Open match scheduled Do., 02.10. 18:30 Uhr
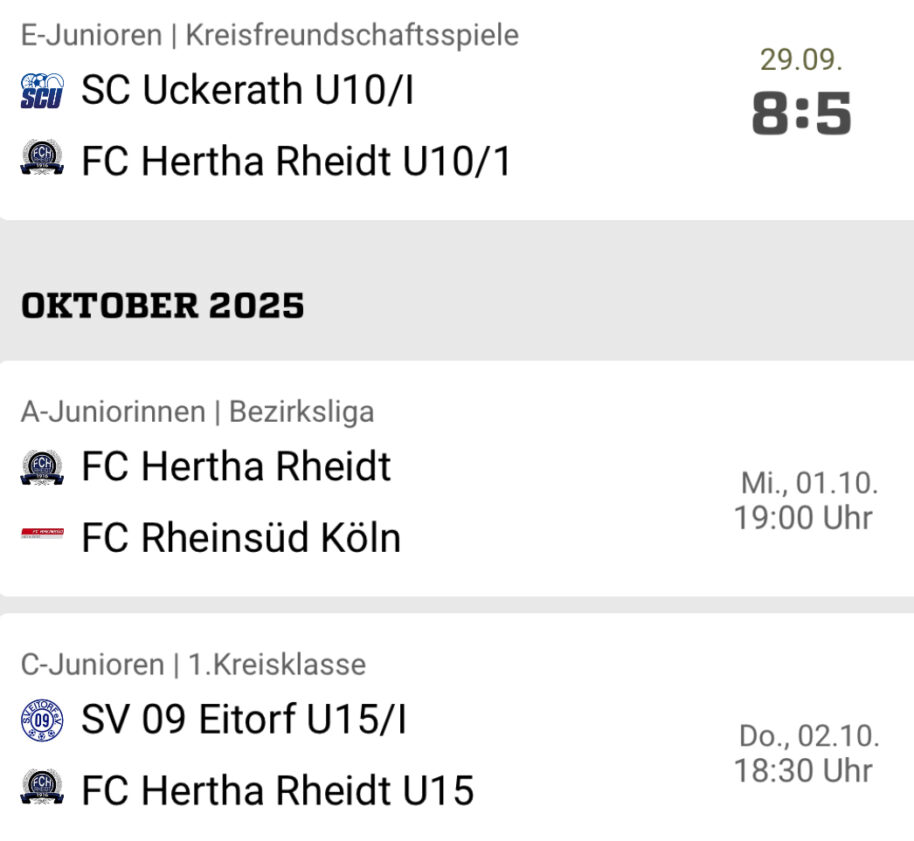The image size is (914, 841). [x=806, y=754]
